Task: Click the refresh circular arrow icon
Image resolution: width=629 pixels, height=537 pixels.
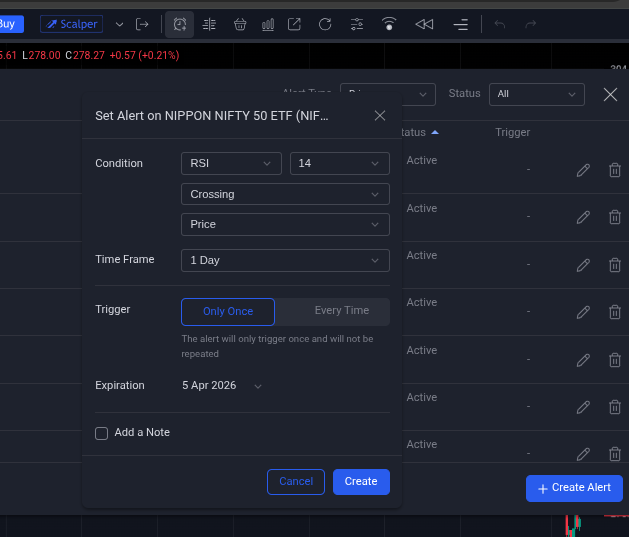Action: coord(325,24)
